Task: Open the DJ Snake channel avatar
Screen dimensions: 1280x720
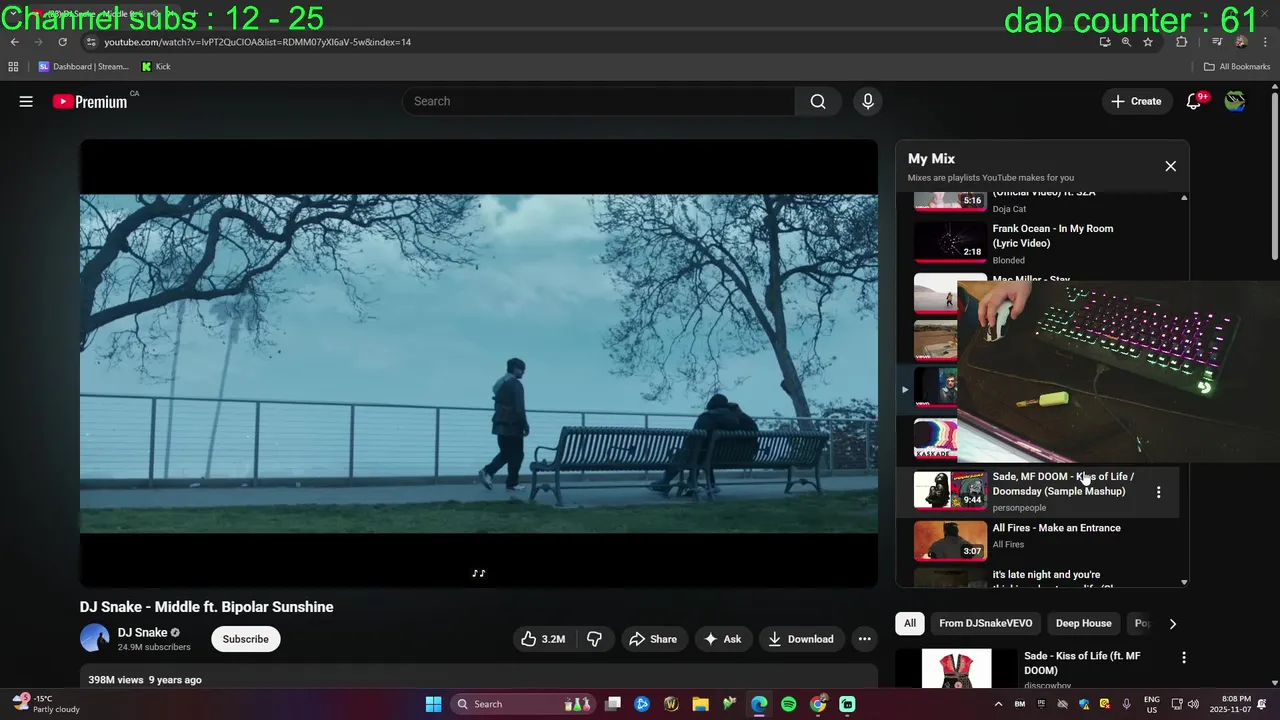Action: [95, 638]
